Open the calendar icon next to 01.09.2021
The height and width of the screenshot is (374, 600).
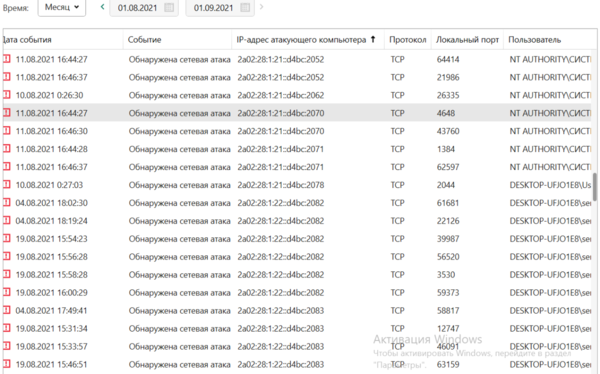245,8
